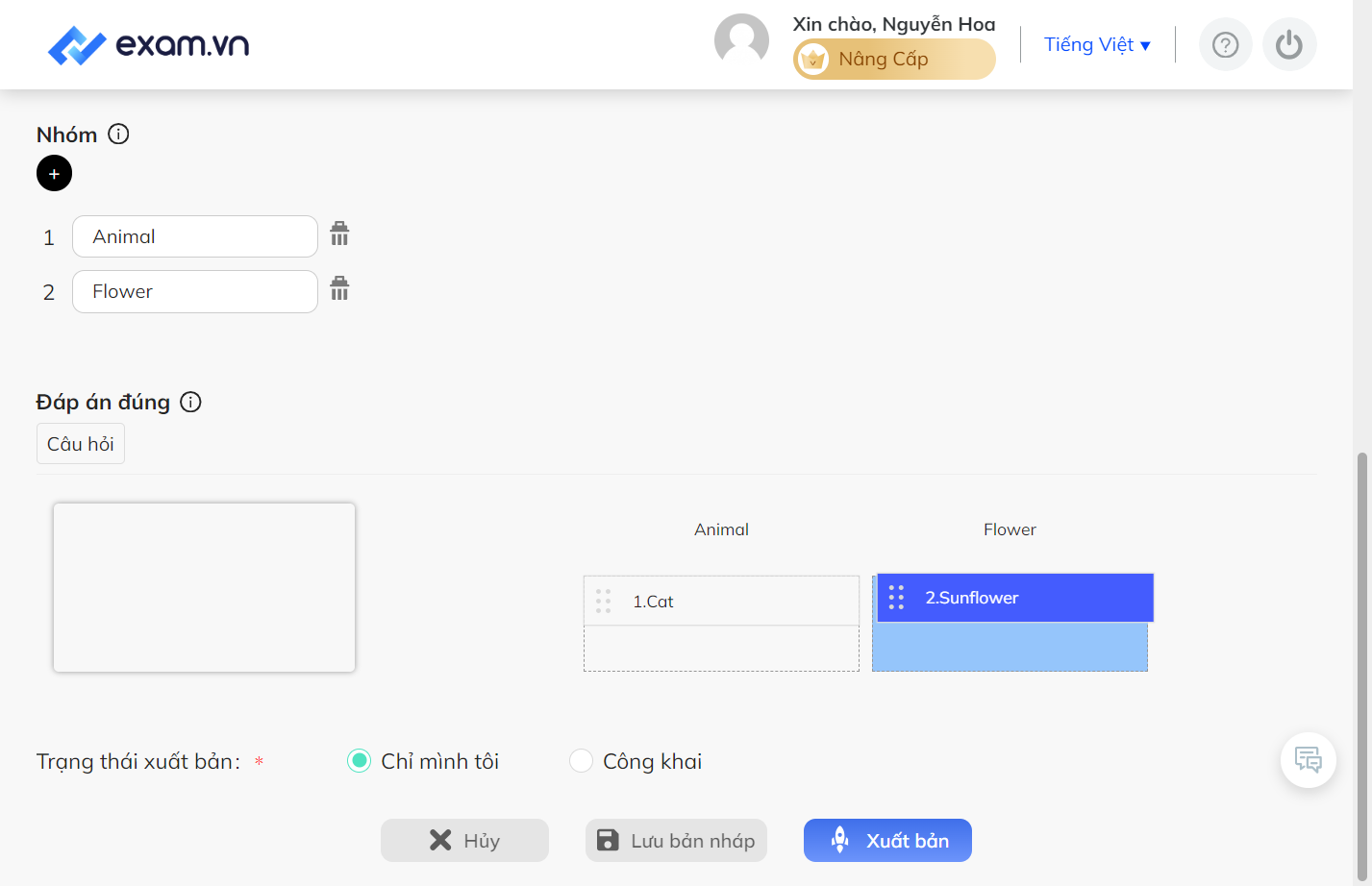The width and height of the screenshot is (1372, 886).
Task: Open the help question mark icon
Action: point(1225,44)
